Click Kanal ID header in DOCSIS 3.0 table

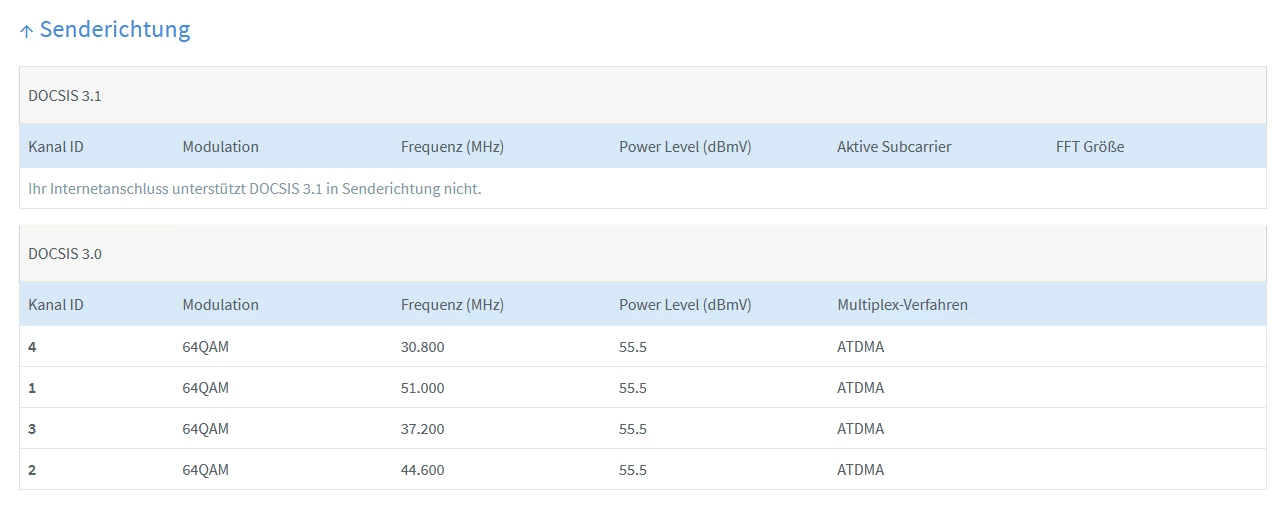56,305
